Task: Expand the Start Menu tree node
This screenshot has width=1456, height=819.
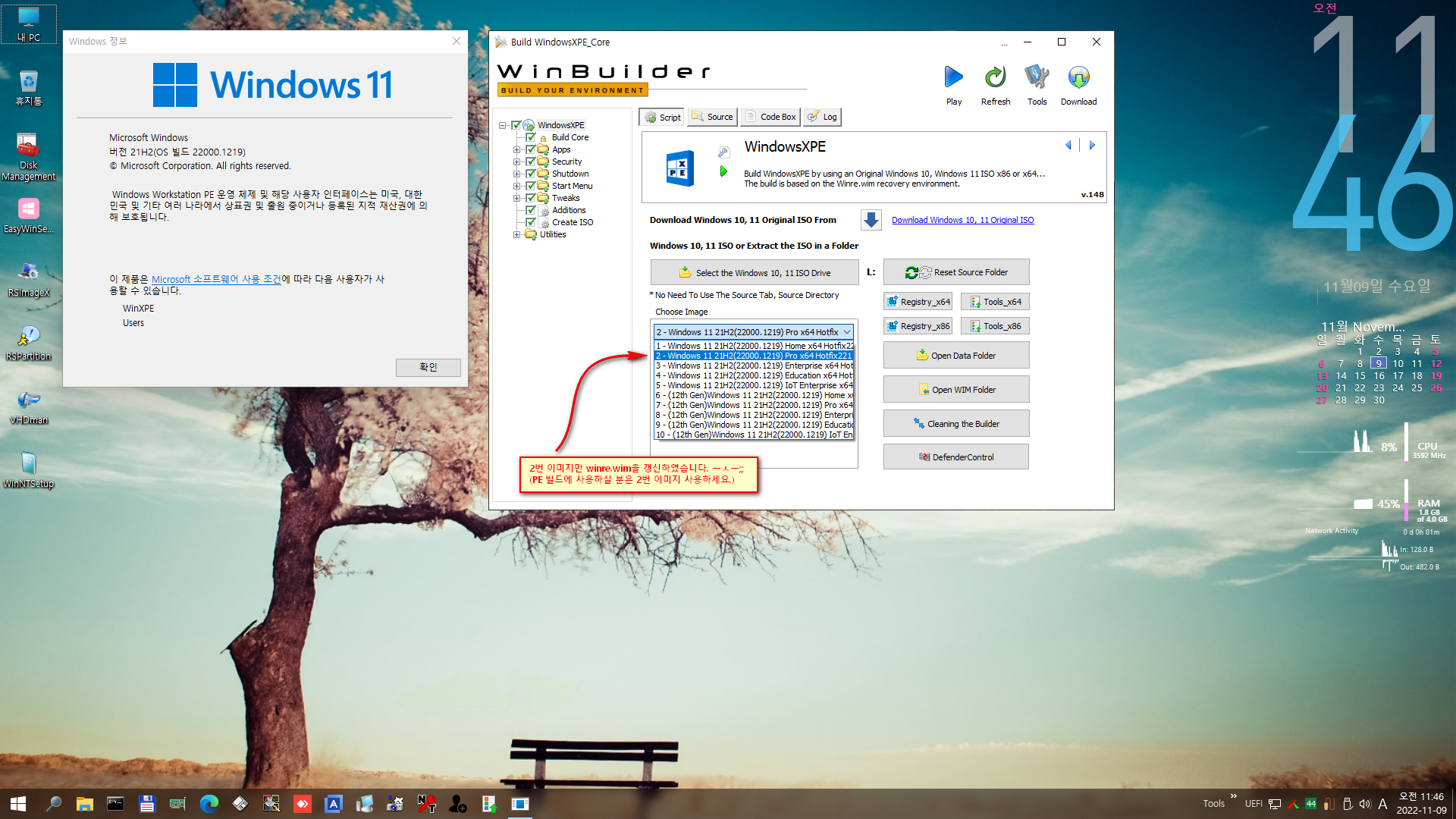Action: (x=516, y=186)
